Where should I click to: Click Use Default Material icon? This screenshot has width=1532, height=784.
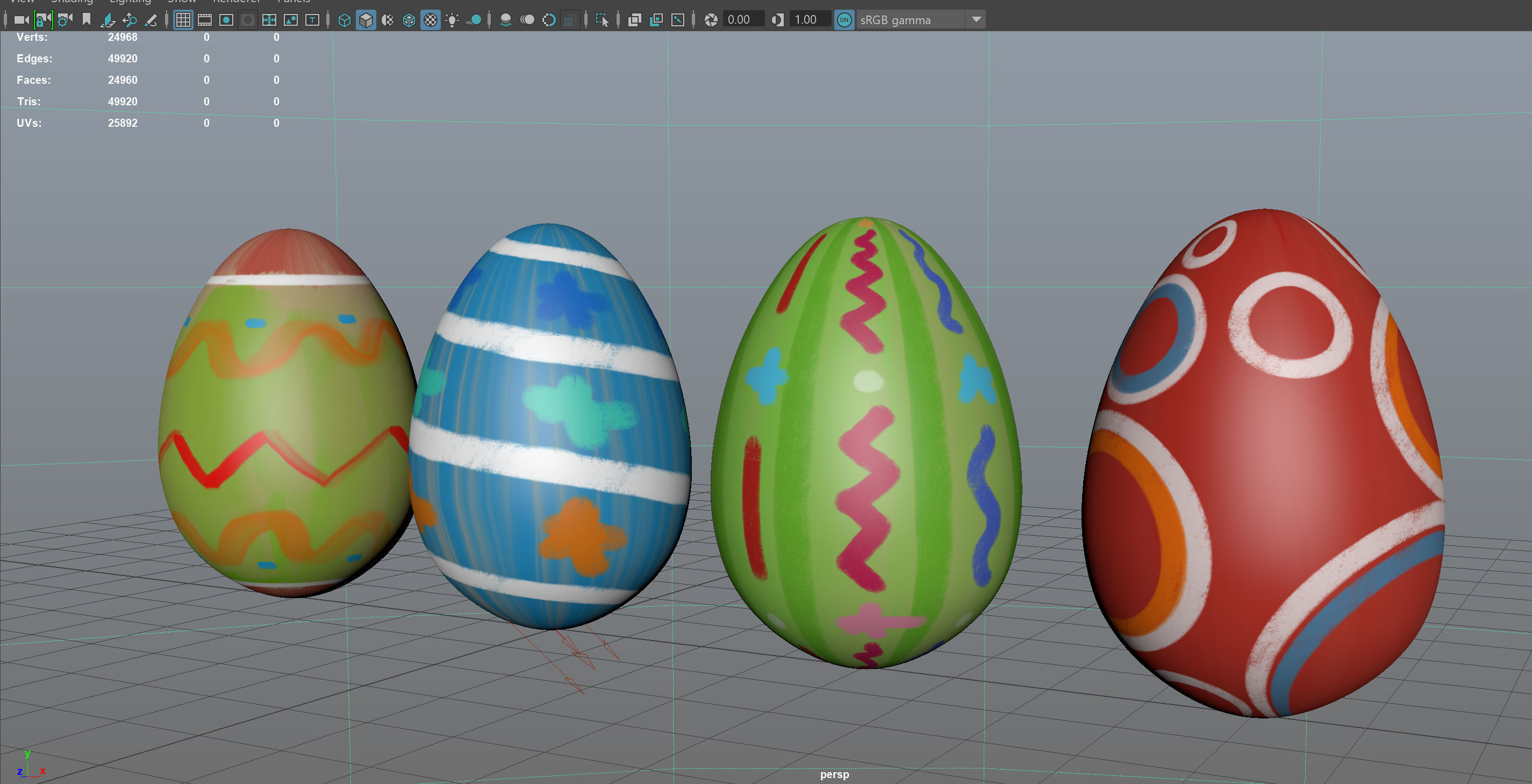pos(387,20)
